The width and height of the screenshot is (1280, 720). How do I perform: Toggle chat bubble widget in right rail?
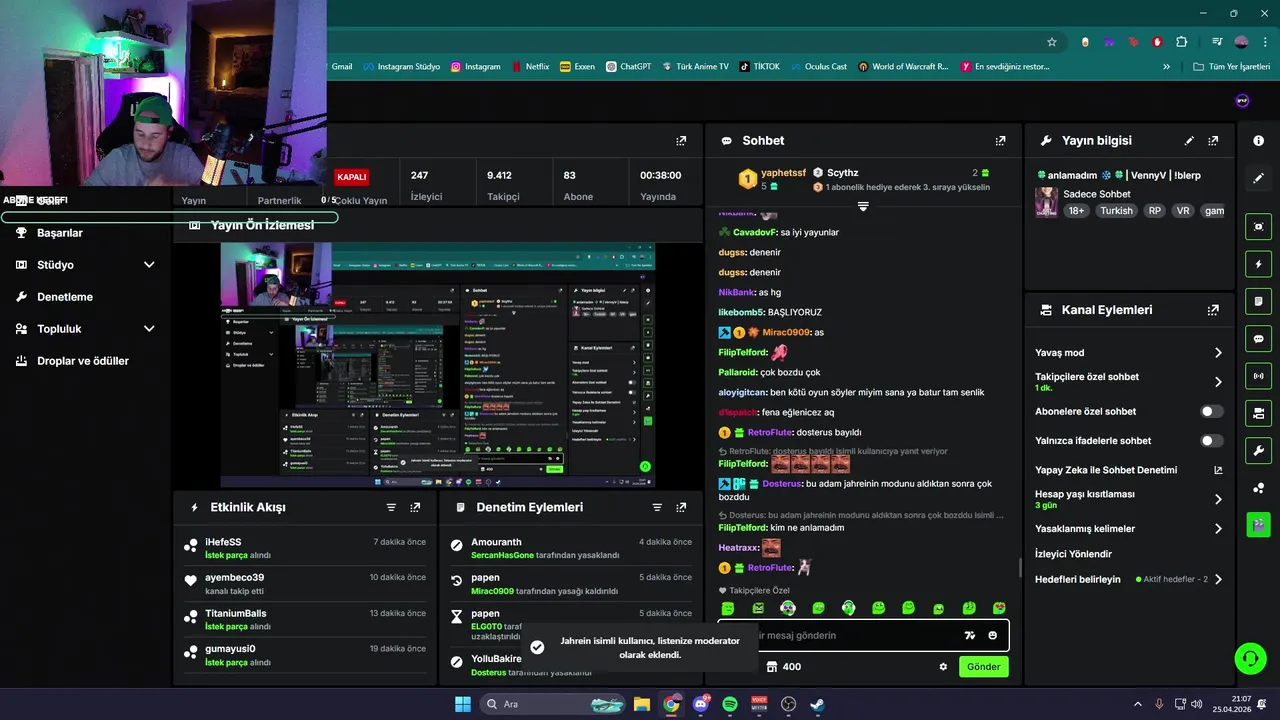[1258, 338]
